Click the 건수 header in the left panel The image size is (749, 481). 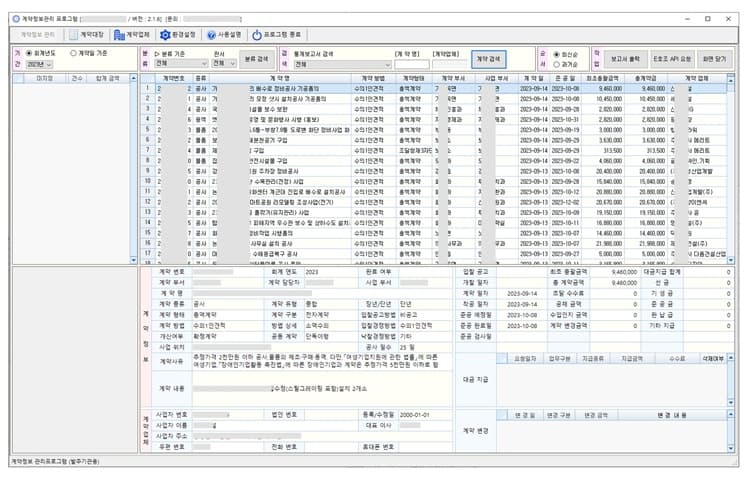click(x=76, y=78)
